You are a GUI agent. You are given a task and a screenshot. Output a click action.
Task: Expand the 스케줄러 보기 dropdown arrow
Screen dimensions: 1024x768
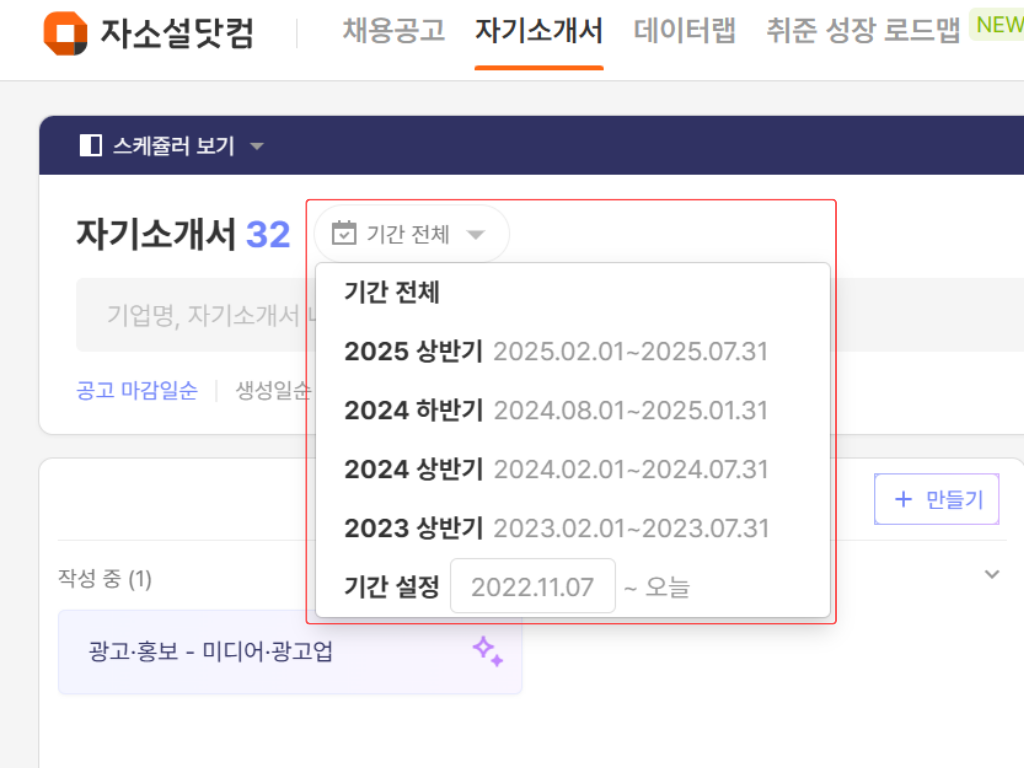tap(257, 144)
